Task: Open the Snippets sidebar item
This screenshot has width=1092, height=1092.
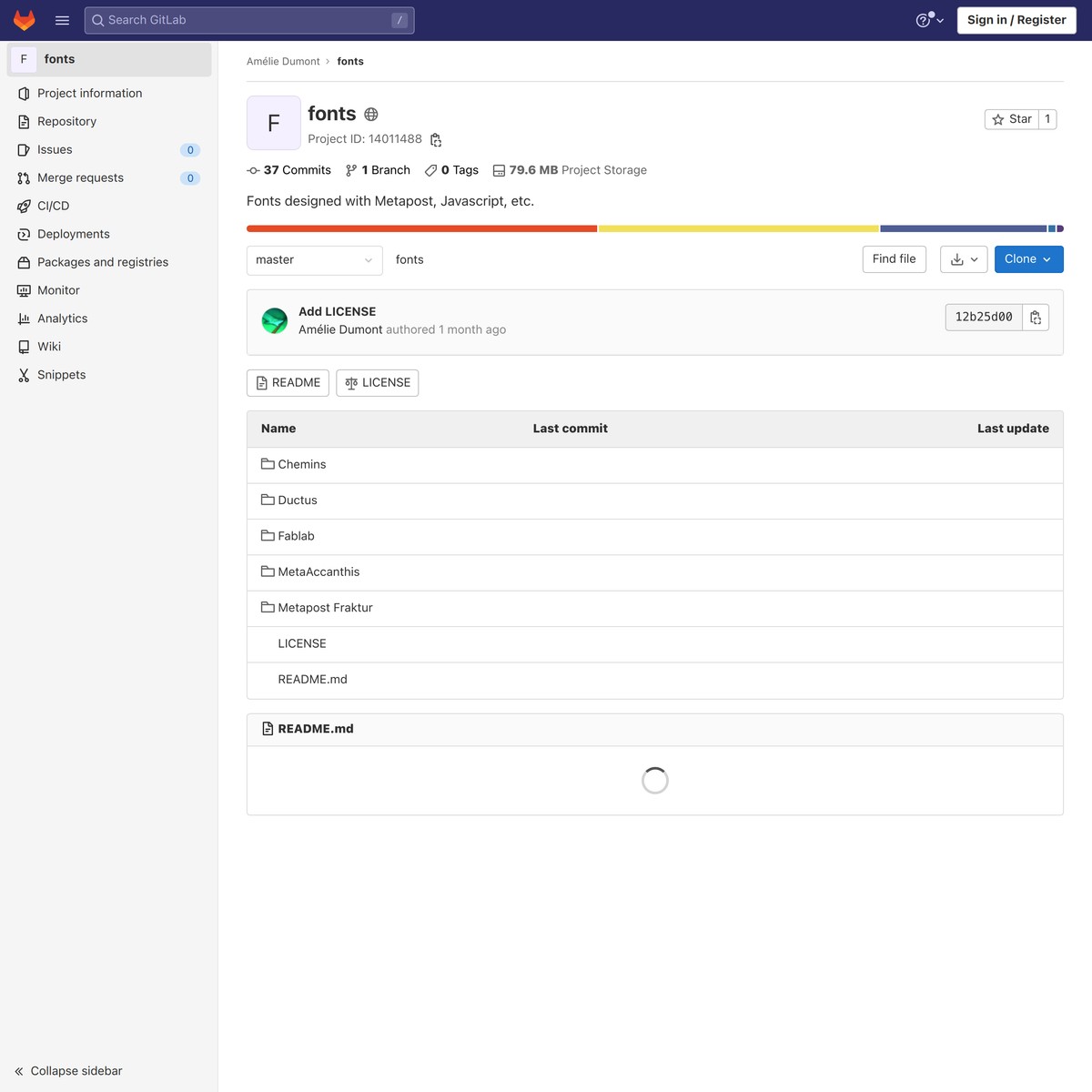Action: pyautogui.click(x=61, y=375)
